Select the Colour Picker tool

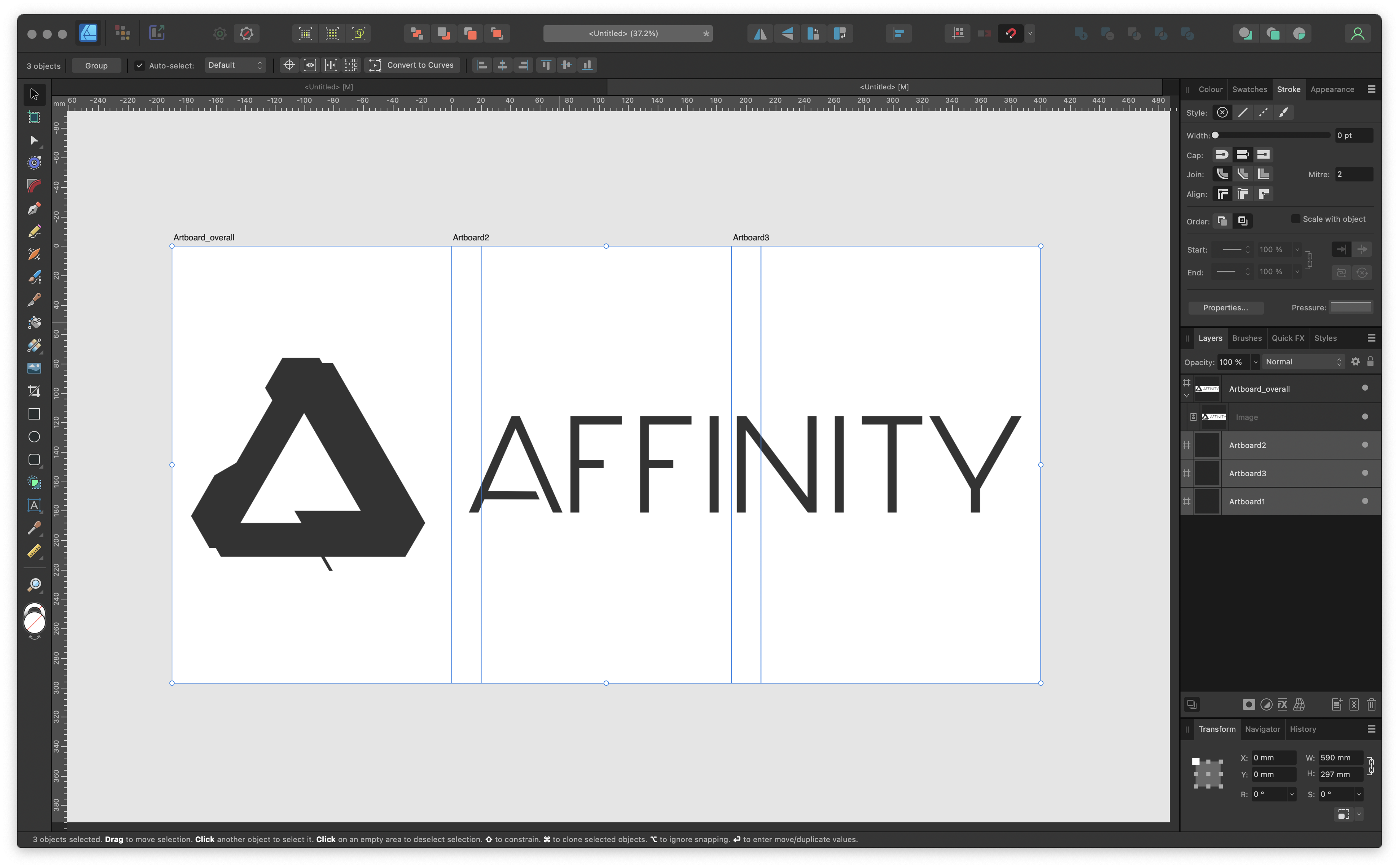pos(35,528)
